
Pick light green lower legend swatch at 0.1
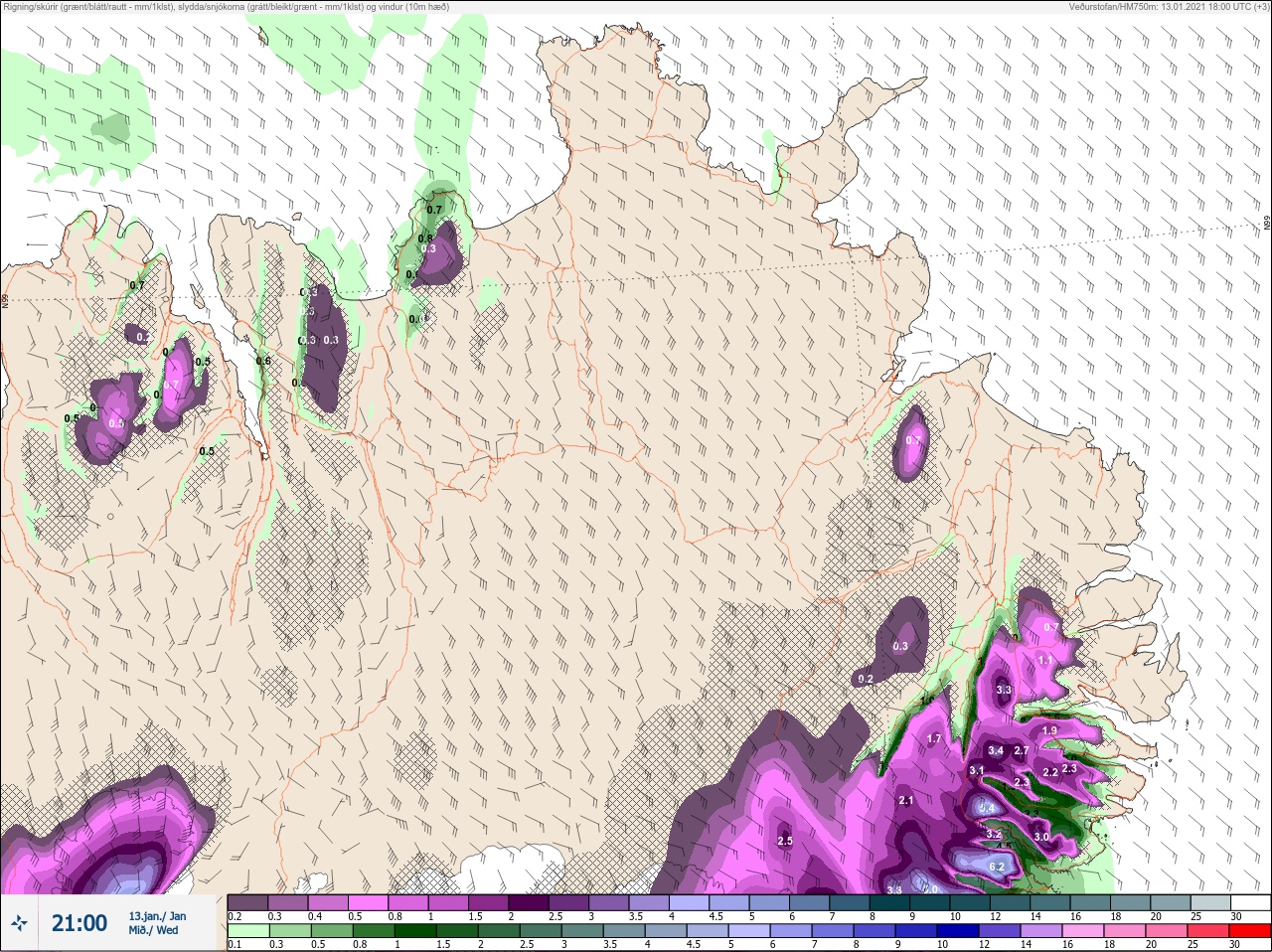coord(247,931)
